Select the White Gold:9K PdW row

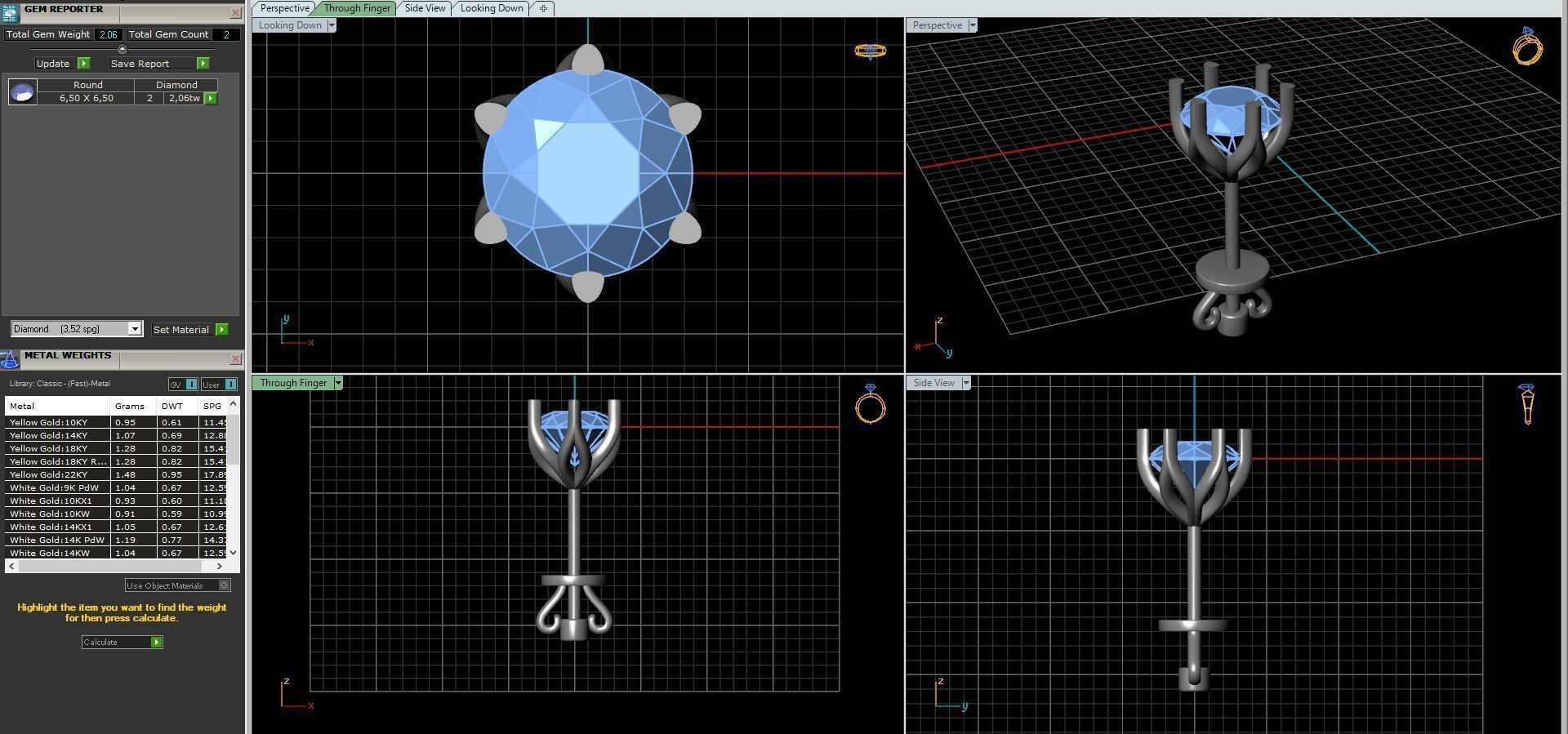(x=116, y=487)
